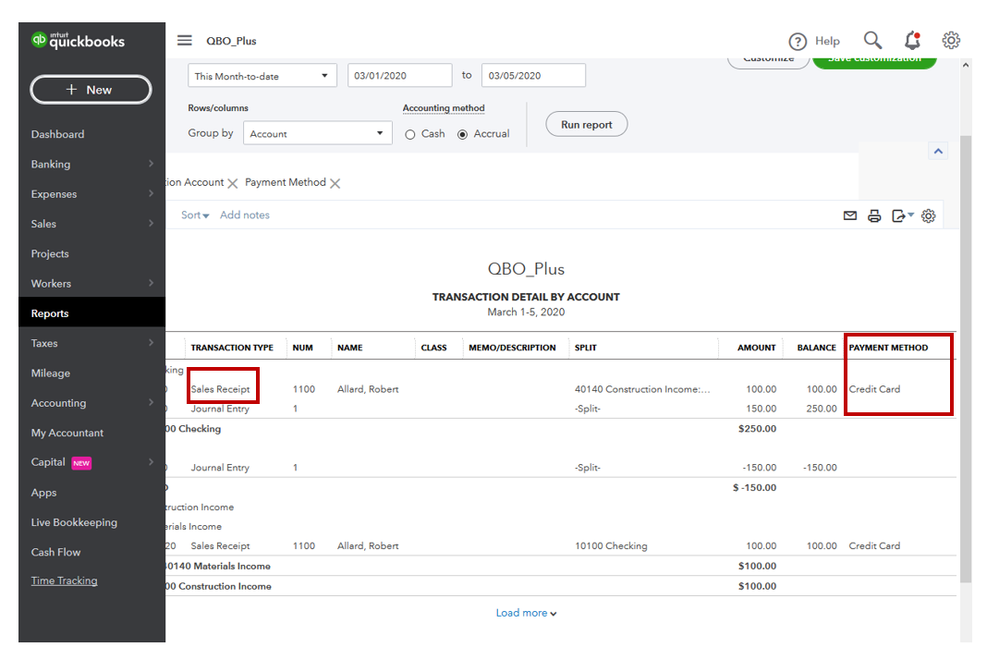Click the Save customization button

(874, 62)
